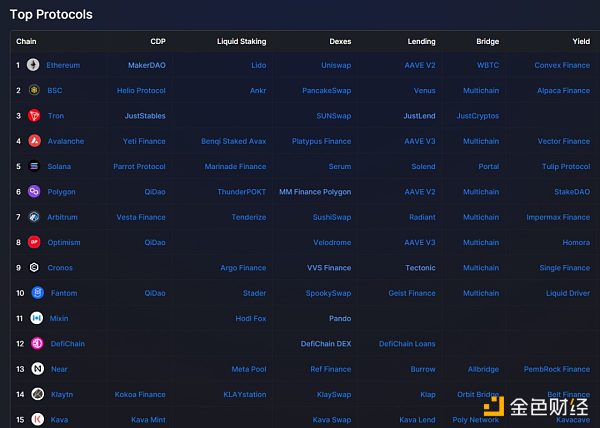600x428 pixels.
Task: Click the Solana chain logo icon
Action: (34, 166)
